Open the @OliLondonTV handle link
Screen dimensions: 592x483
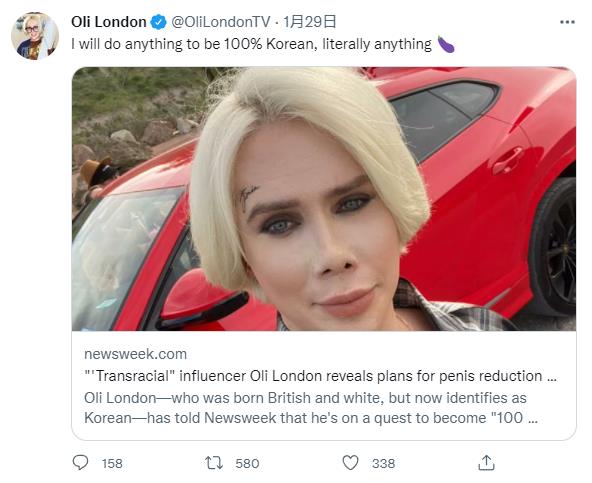[x=221, y=22]
